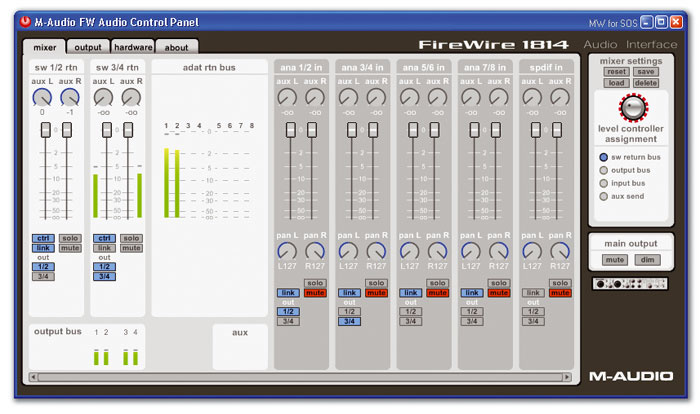Click the dim button under main output
Image resolution: width=700 pixels, height=414 pixels.
tap(645, 260)
